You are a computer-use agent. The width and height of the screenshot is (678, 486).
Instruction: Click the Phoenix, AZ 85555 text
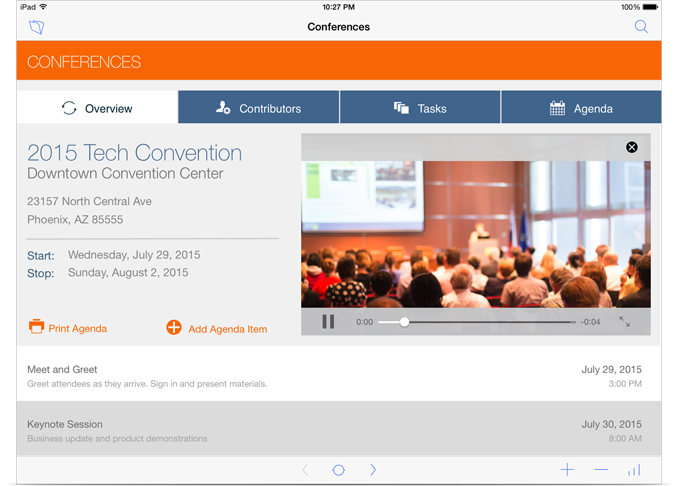75,220
